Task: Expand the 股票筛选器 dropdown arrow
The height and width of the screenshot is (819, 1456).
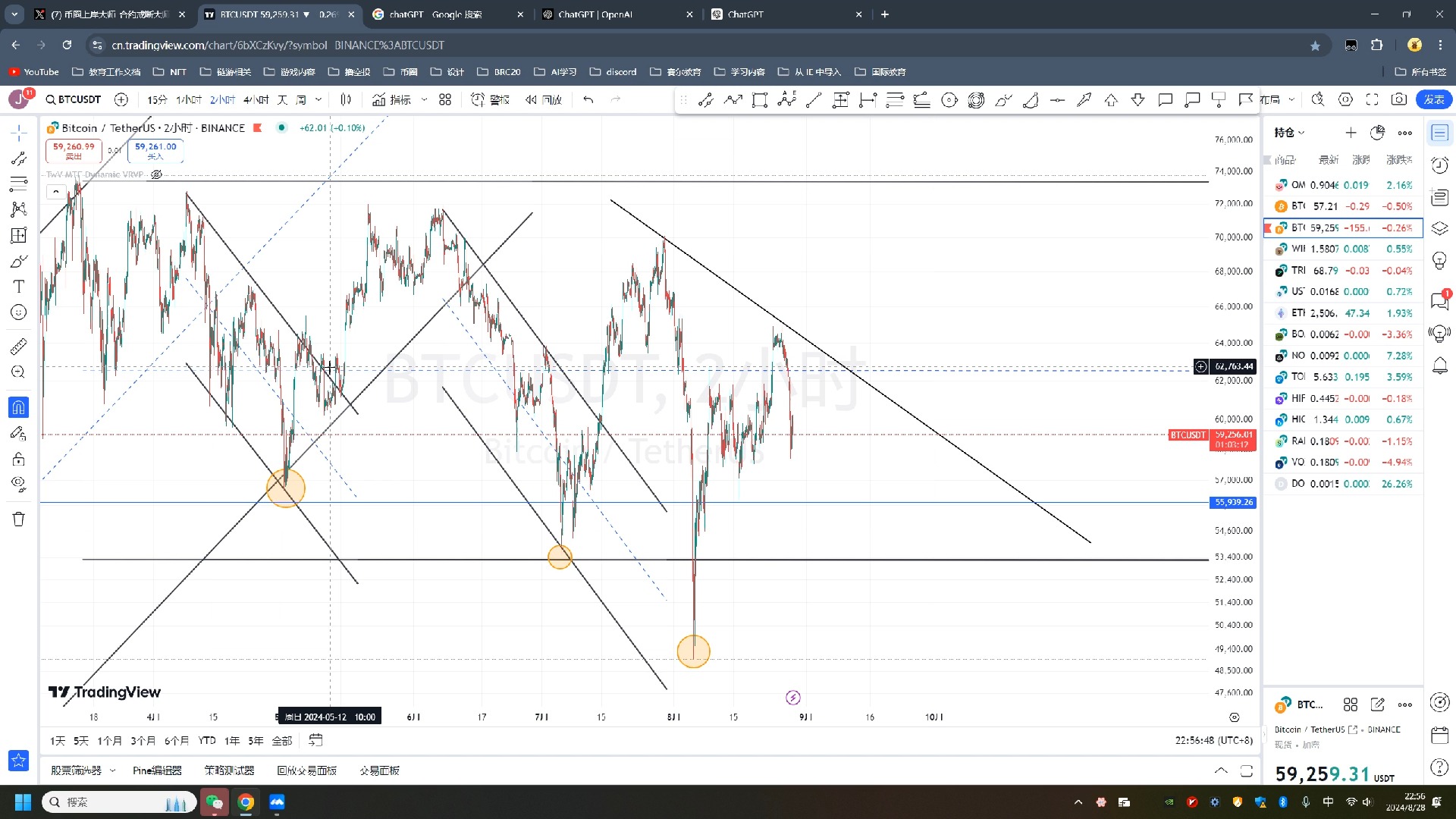Action: 113,770
